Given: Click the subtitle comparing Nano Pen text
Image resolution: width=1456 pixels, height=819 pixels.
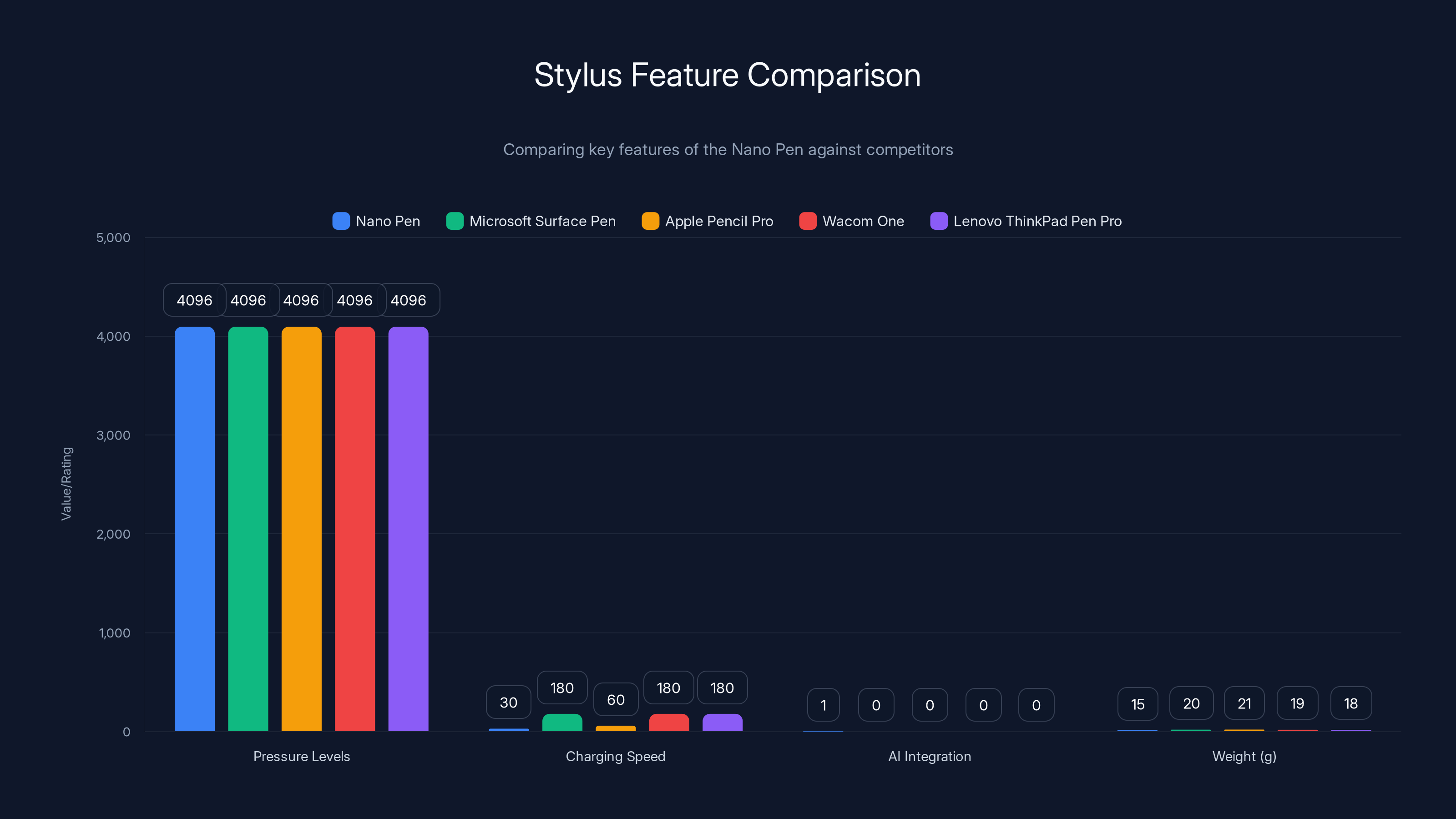Looking at the screenshot, I should [x=728, y=150].
